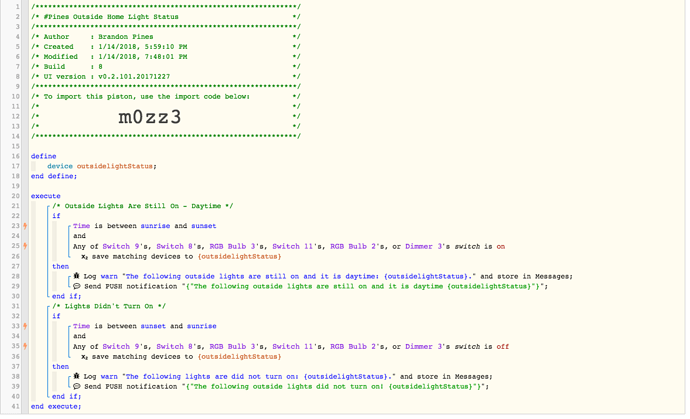This screenshot has width=690, height=419.
Task: Click the lightning bolt icon on line 35
Action: click(x=26, y=346)
